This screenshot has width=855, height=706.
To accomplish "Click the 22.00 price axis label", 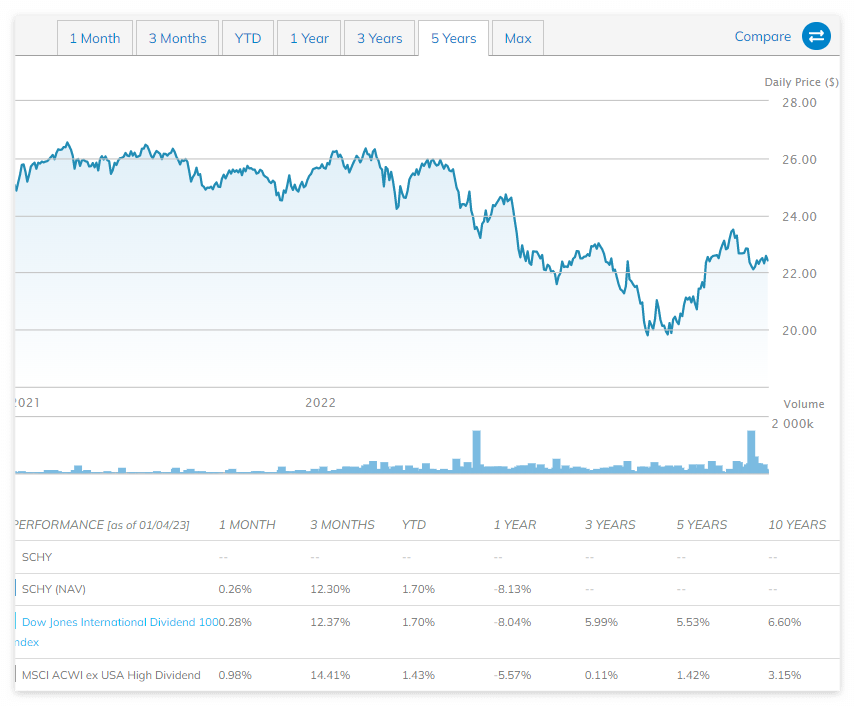I will [x=799, y=274].
